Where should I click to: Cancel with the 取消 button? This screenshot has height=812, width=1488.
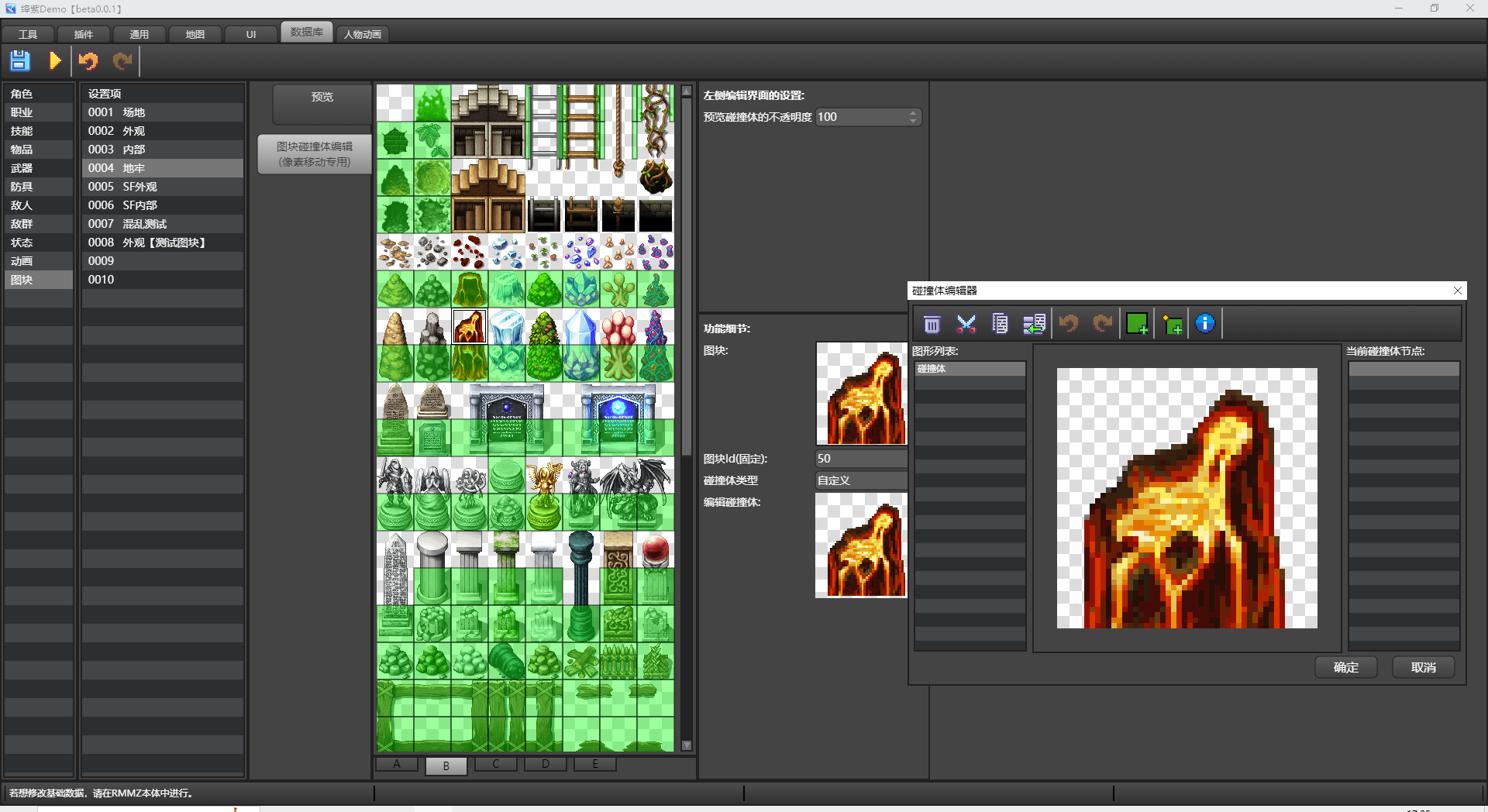pyautogui.click(x=1424, y=667)
